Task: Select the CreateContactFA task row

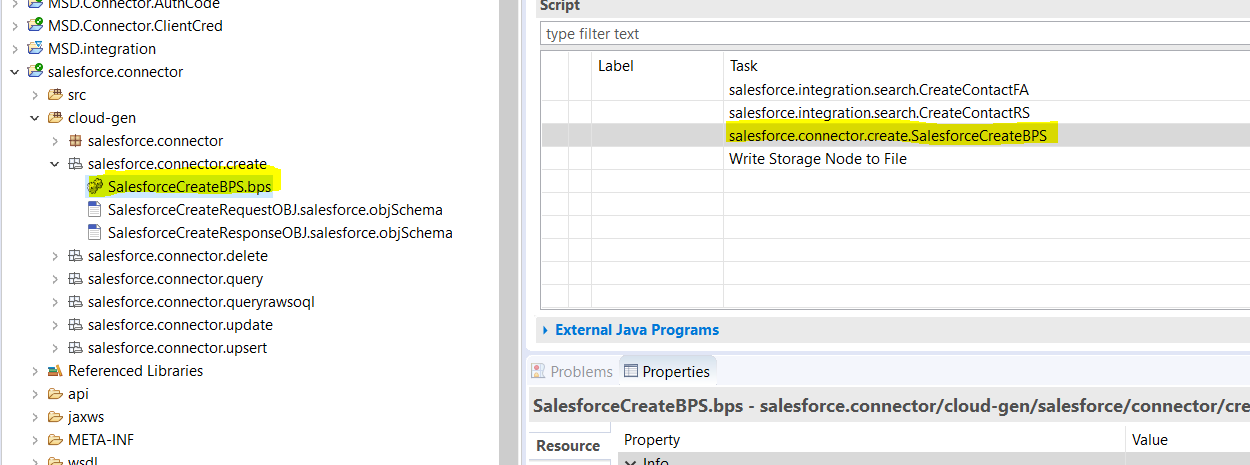Action: pyautogui.click(x=895, y=89)
